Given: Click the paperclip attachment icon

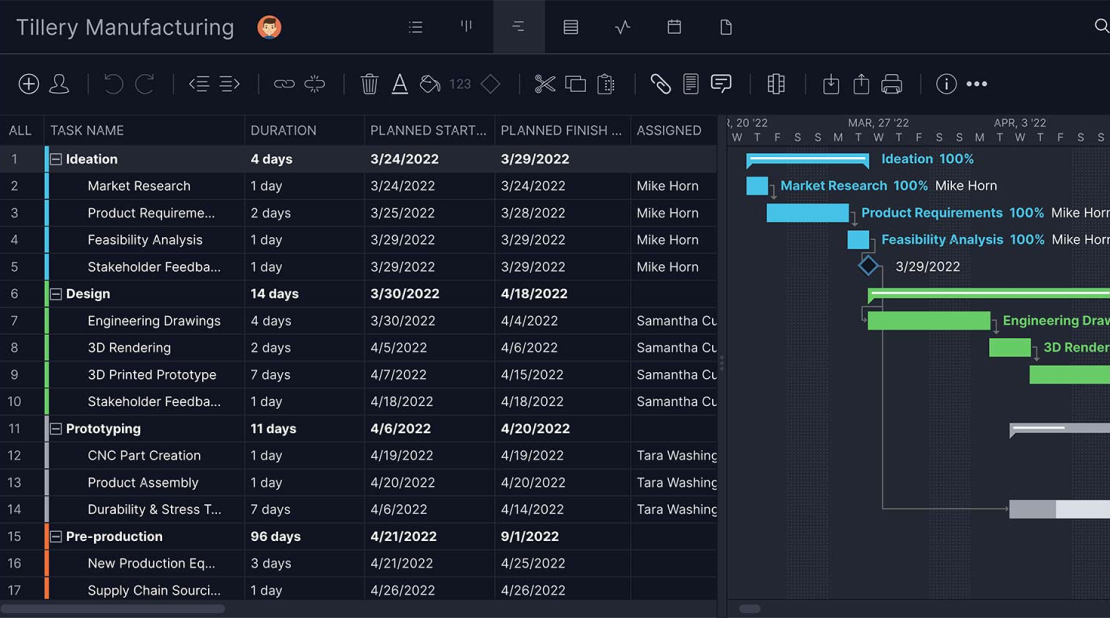Looking at the screenshot, I should [660, 84].
